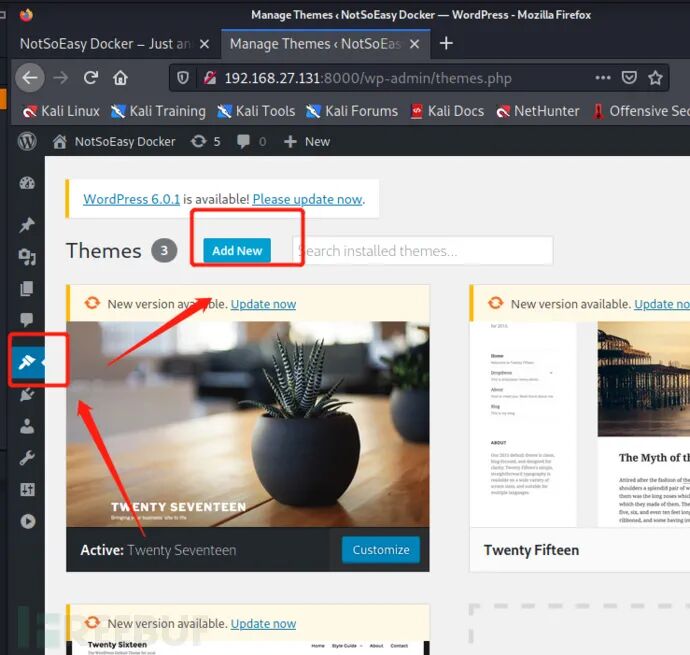Open the NetHunter bookmark
Image resolution: width=690 pixels, height=655 pixels.
(x=537, y=111)
